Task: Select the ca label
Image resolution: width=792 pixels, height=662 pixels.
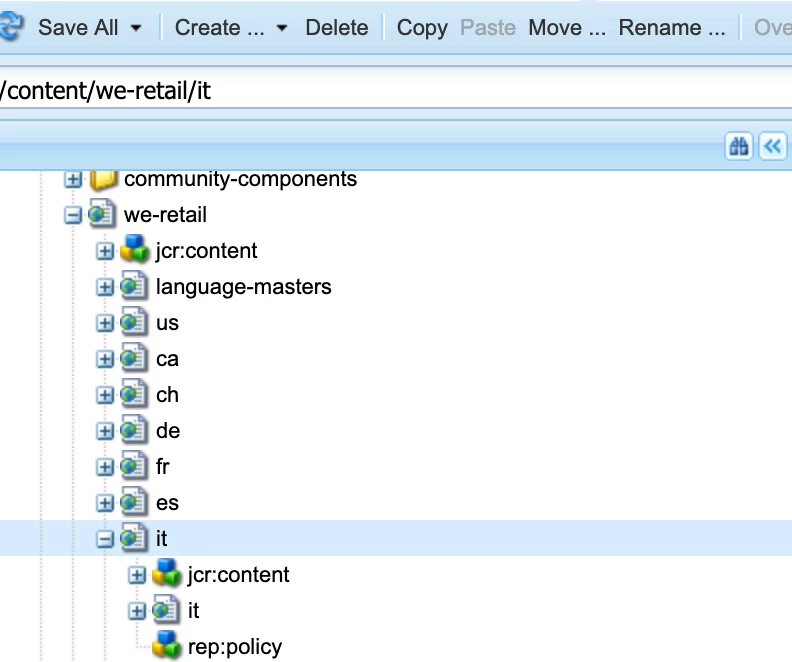Action: coord(167,359)
